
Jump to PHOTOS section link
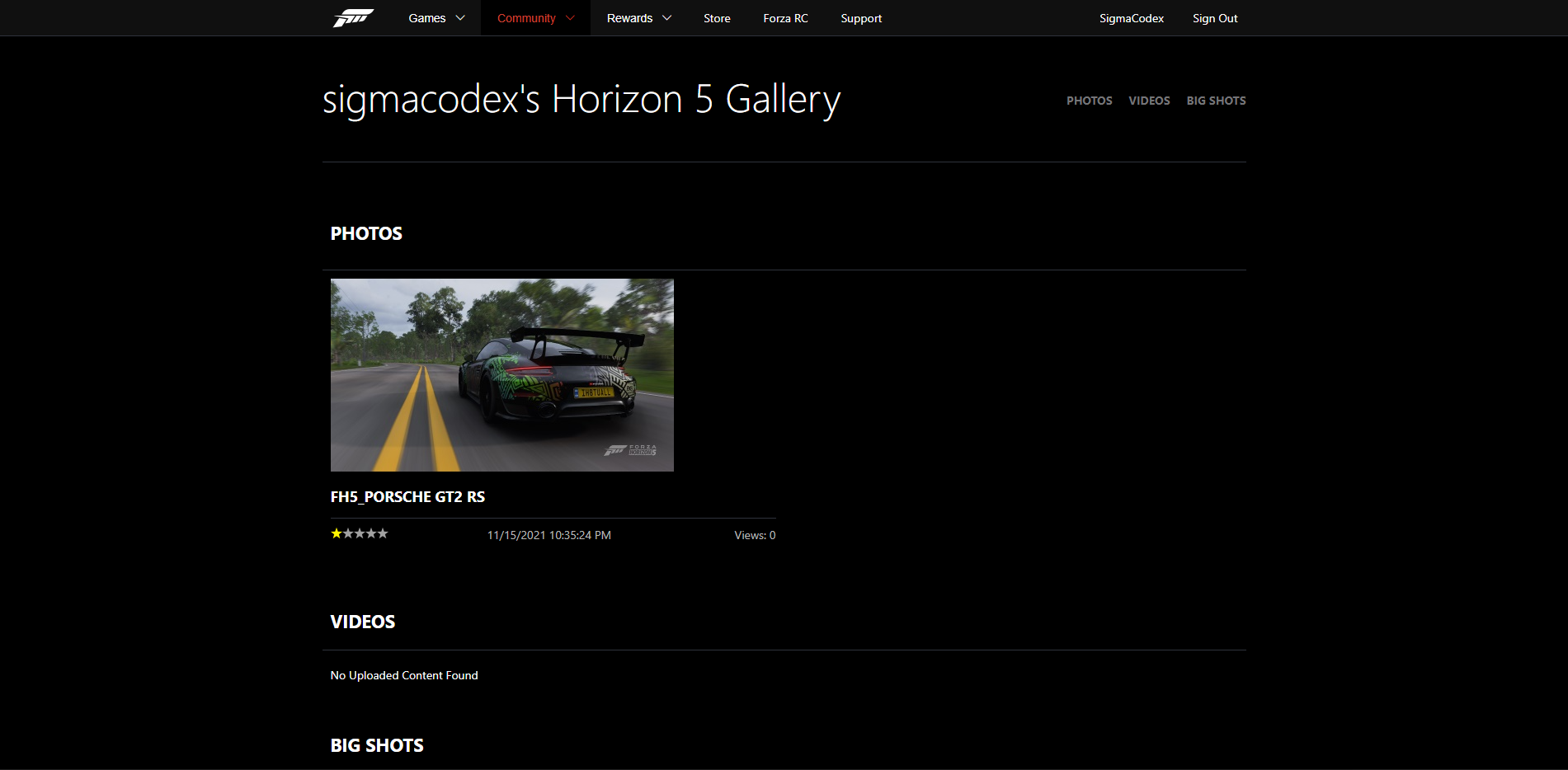[1089, 101]
